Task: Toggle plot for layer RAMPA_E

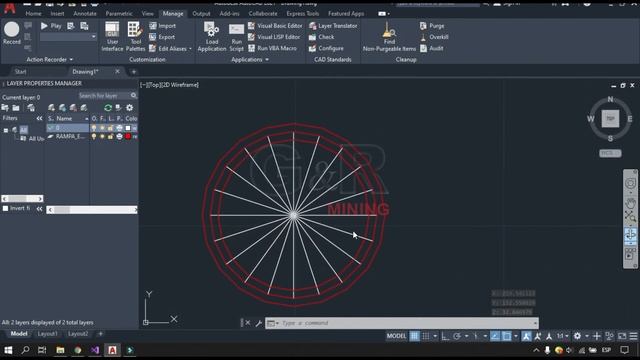Action: tap(119, 137)
